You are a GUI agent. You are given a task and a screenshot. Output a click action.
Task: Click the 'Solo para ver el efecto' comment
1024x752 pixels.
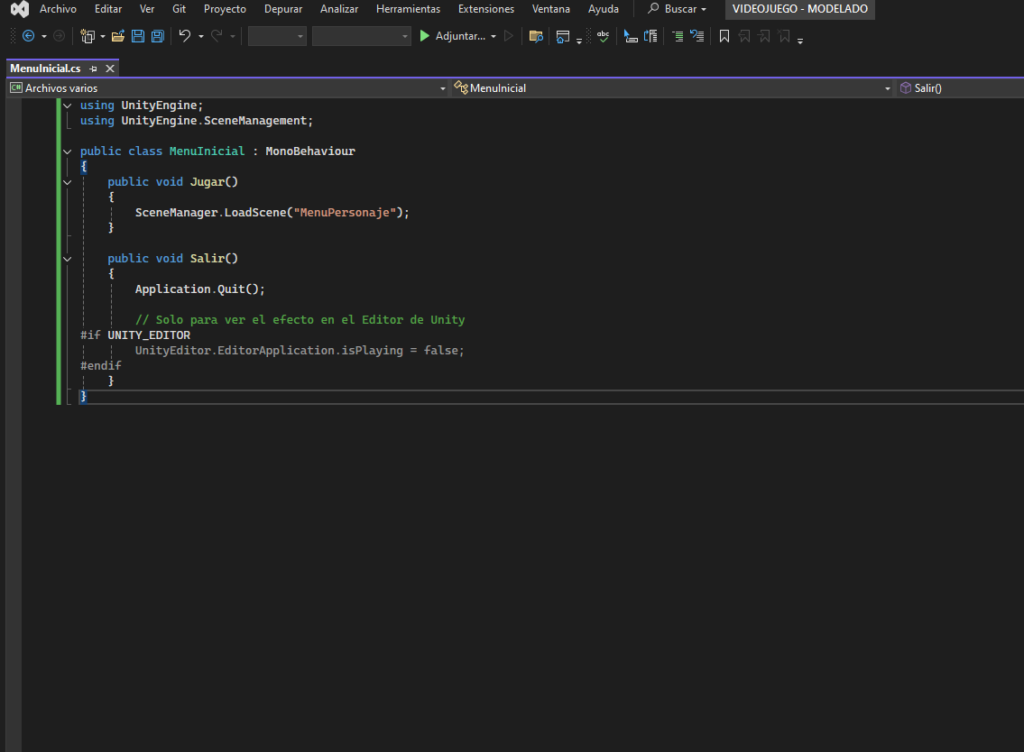coord(300,320)
